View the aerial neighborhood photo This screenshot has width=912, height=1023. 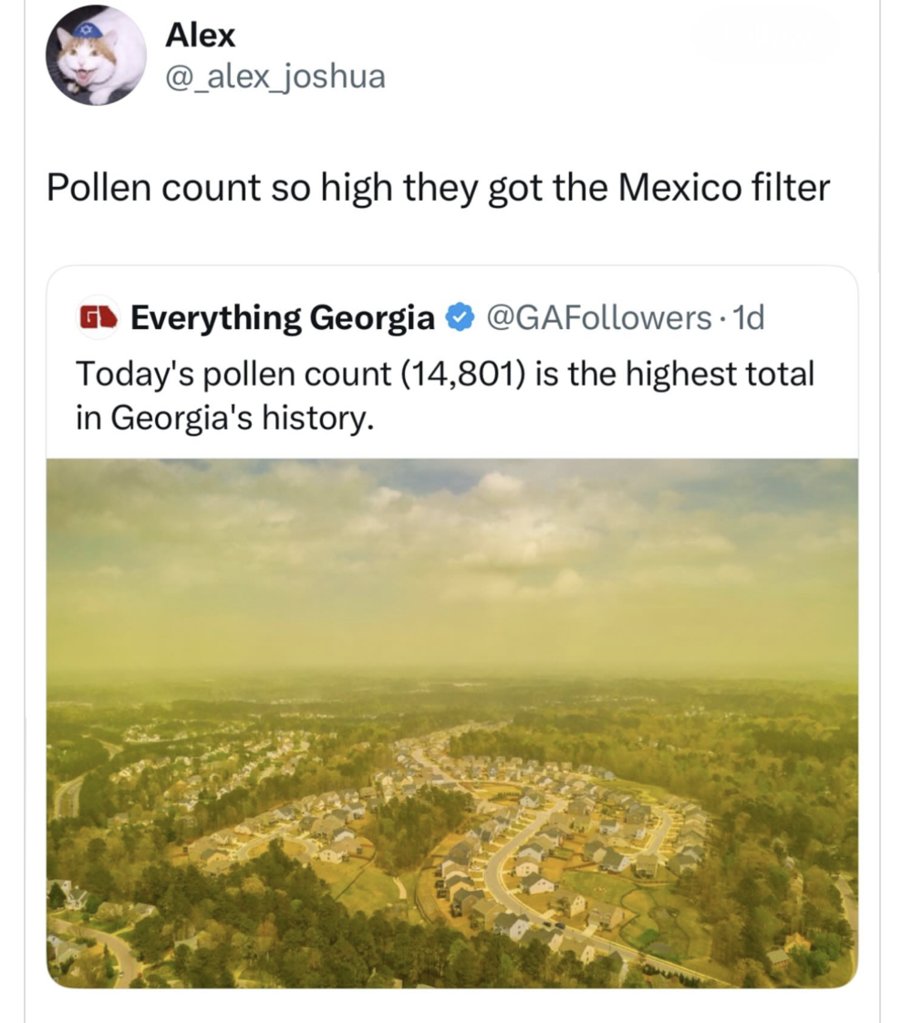point(452,723)
